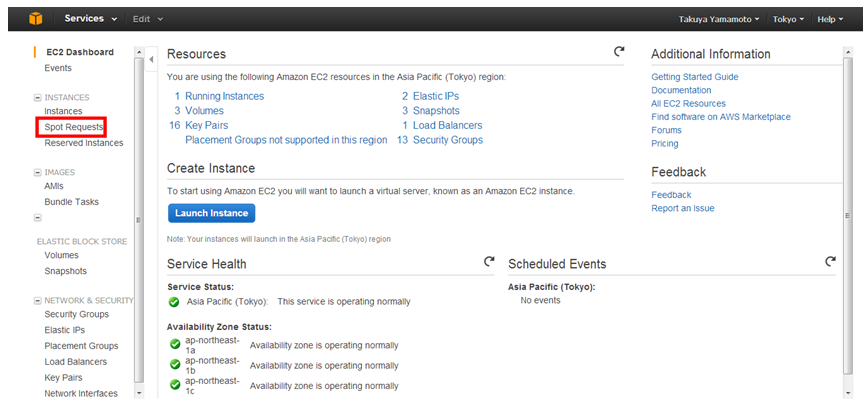Open Volumes in the sidebar
Image resolution: width=863 pixels, height=410 pixels.
coord(62,255)
